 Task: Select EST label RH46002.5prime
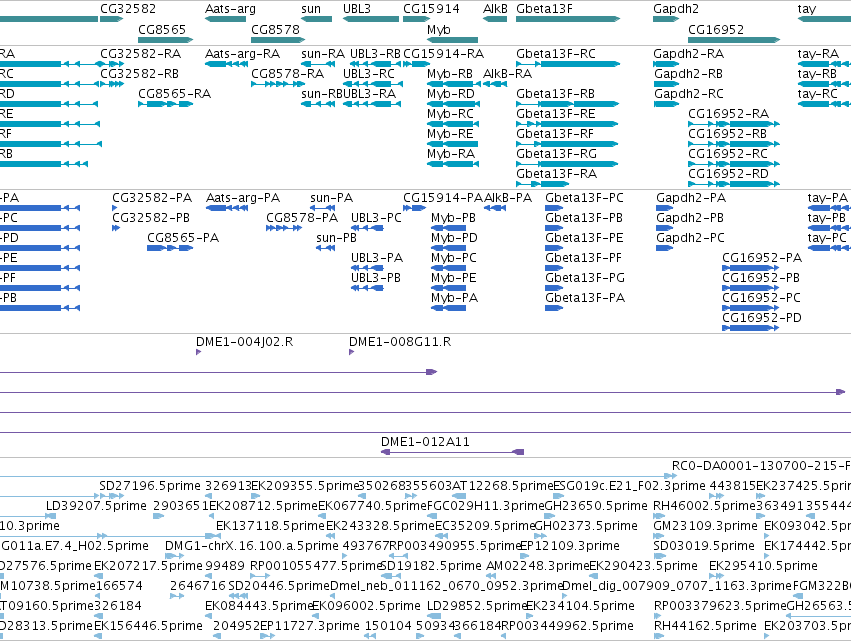click(704, 506)
